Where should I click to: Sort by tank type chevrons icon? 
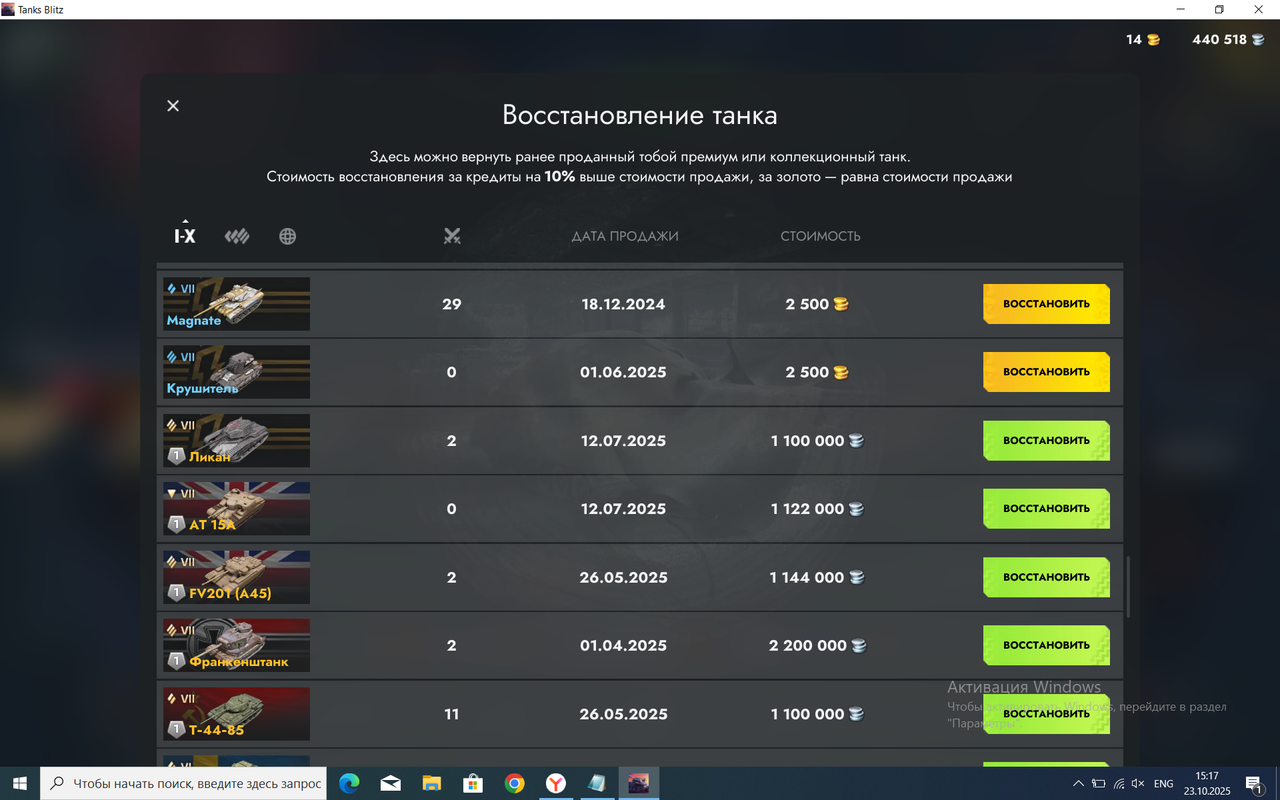(237, 237)
